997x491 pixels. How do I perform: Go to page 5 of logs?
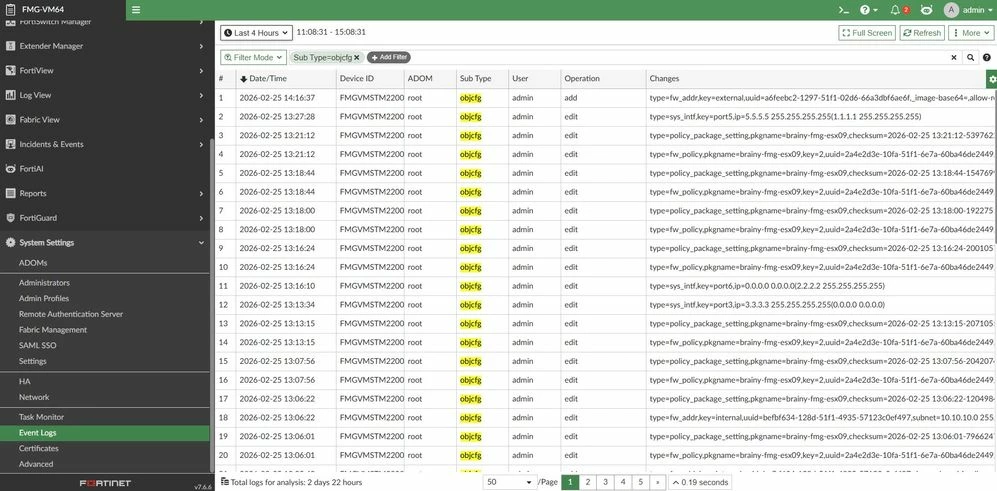640,482
